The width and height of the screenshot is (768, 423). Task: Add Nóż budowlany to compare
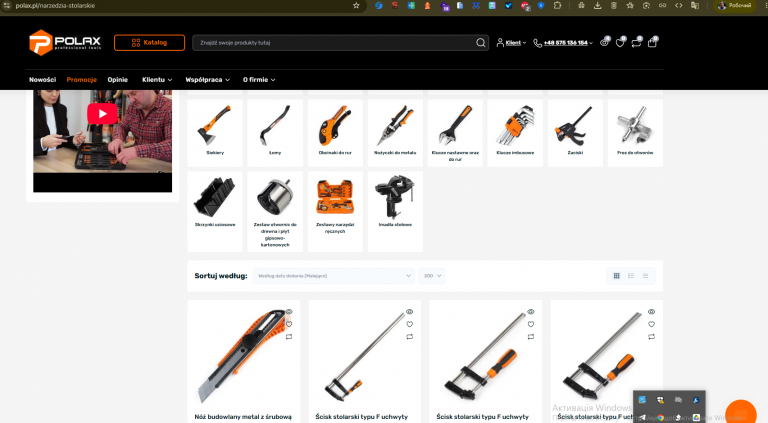289,337
